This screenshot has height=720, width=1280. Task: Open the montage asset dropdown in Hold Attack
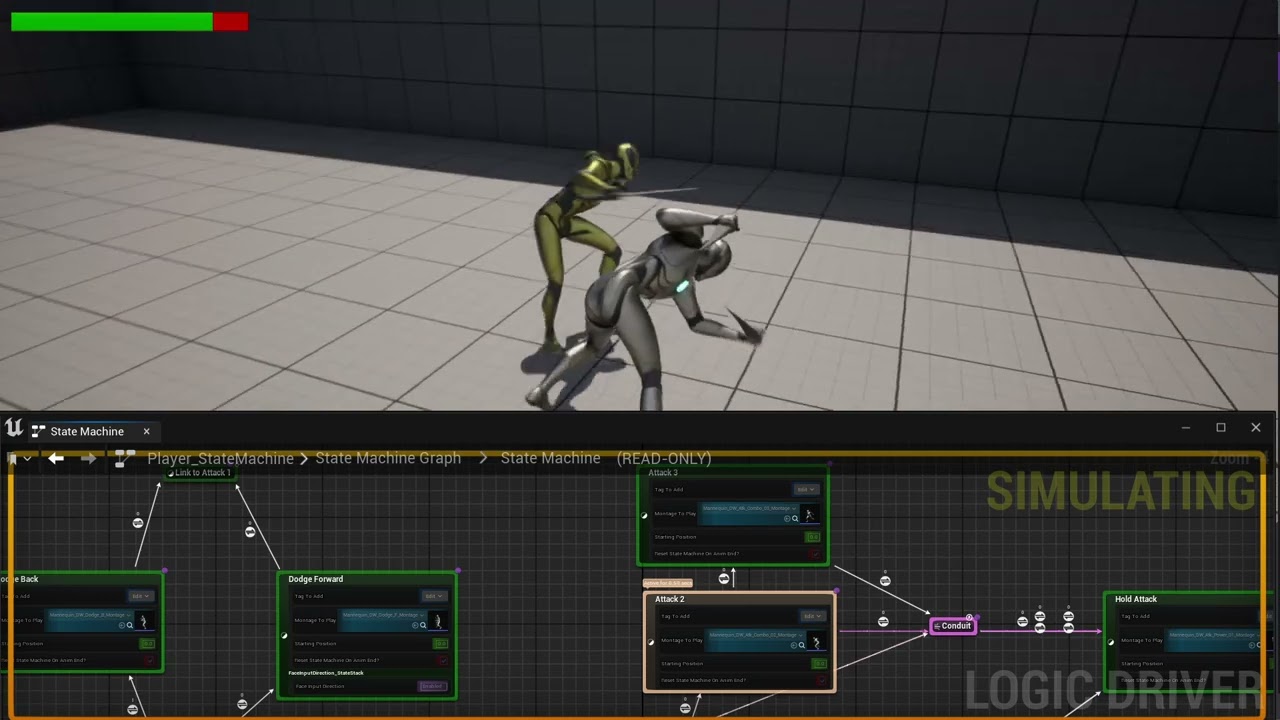[x=1216, y=635]
